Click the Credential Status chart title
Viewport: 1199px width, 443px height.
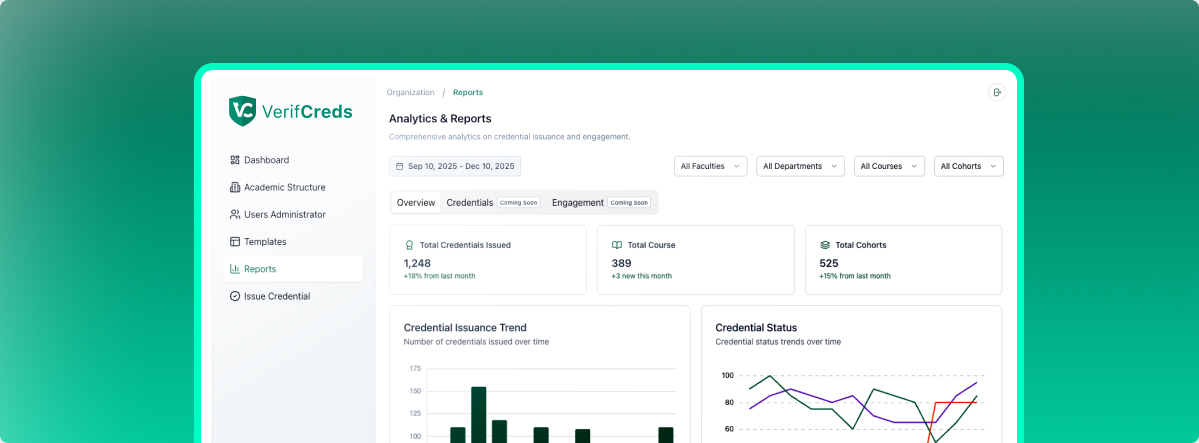click(x=756, y=327)
